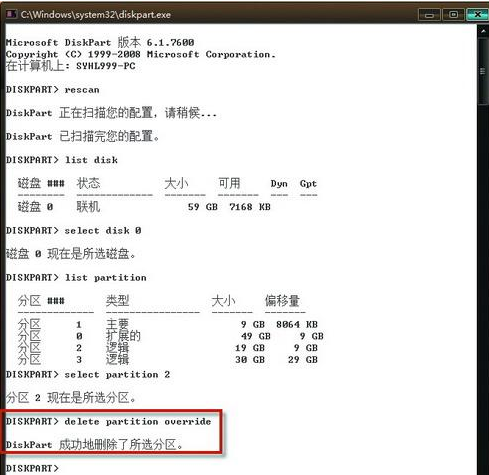This screenshot has width=489, height=475.
Task: Minimize the diskpart.exe window
Action: point(430,15)
